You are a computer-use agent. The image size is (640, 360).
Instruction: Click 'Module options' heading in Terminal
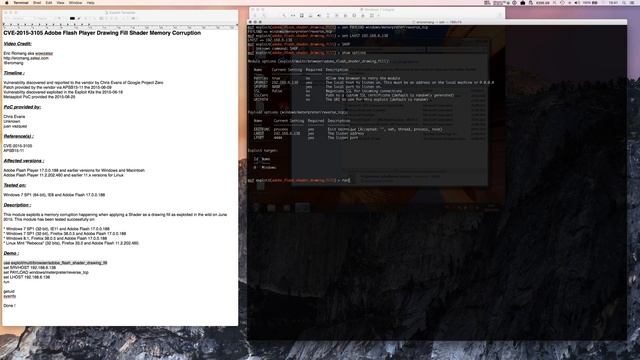pyautogui.click(x=319, y=61)
